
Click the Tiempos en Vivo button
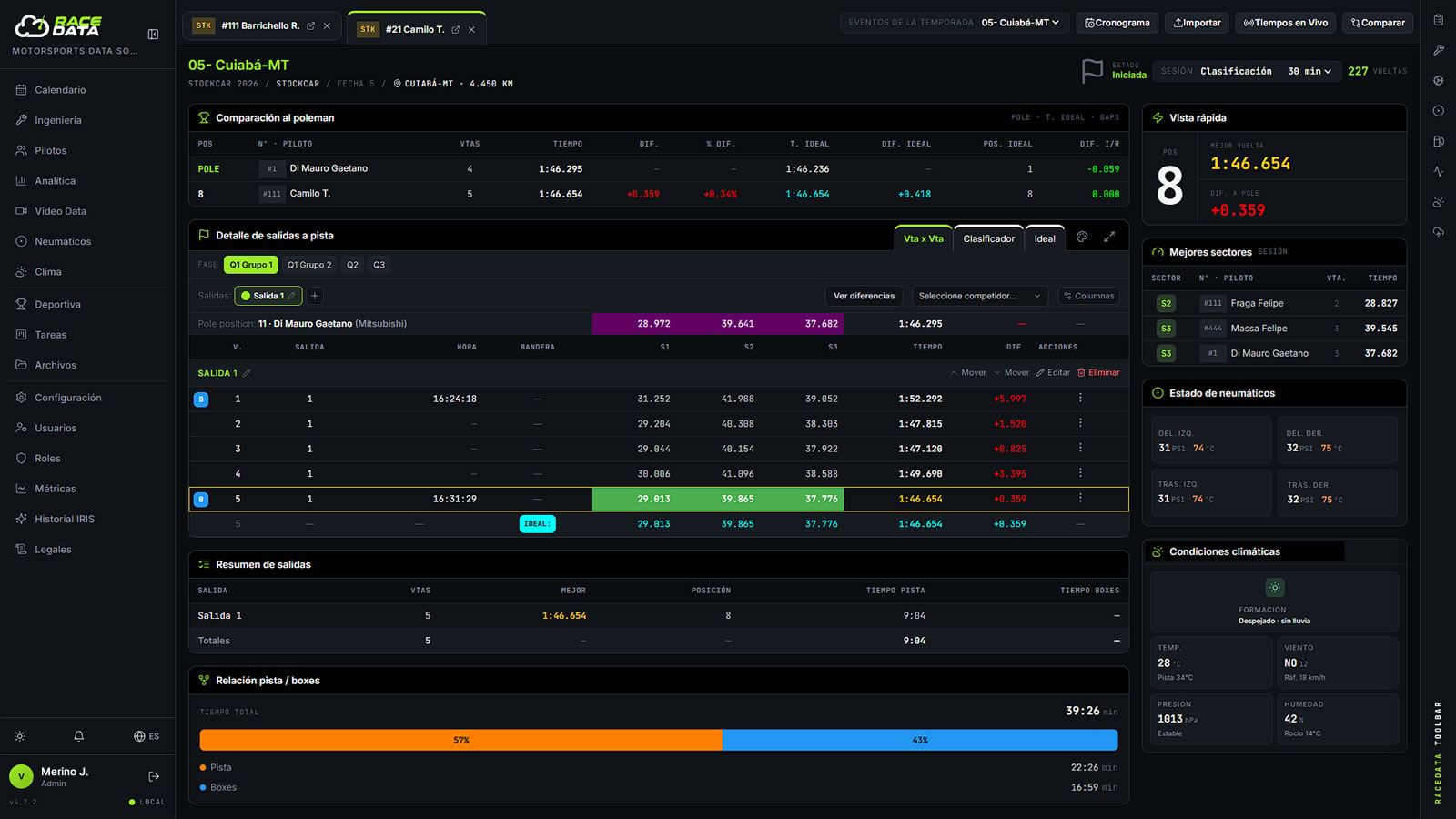pos(1285,23)
